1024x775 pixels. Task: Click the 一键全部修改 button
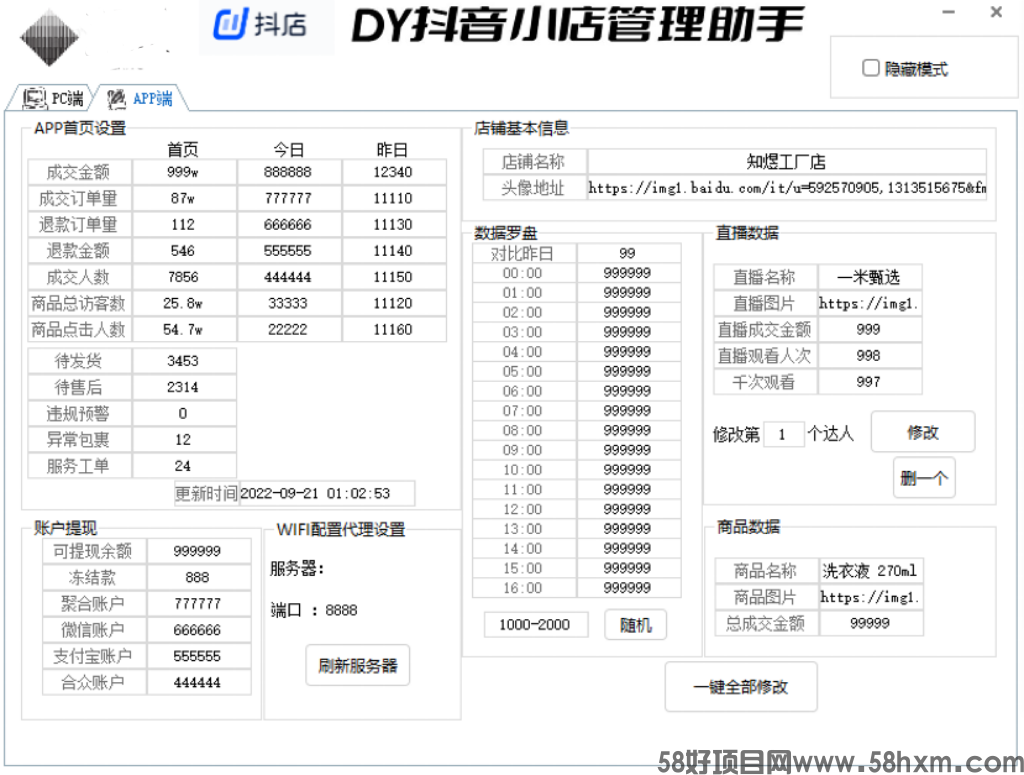pyautogui.click(x=741, y=687)
